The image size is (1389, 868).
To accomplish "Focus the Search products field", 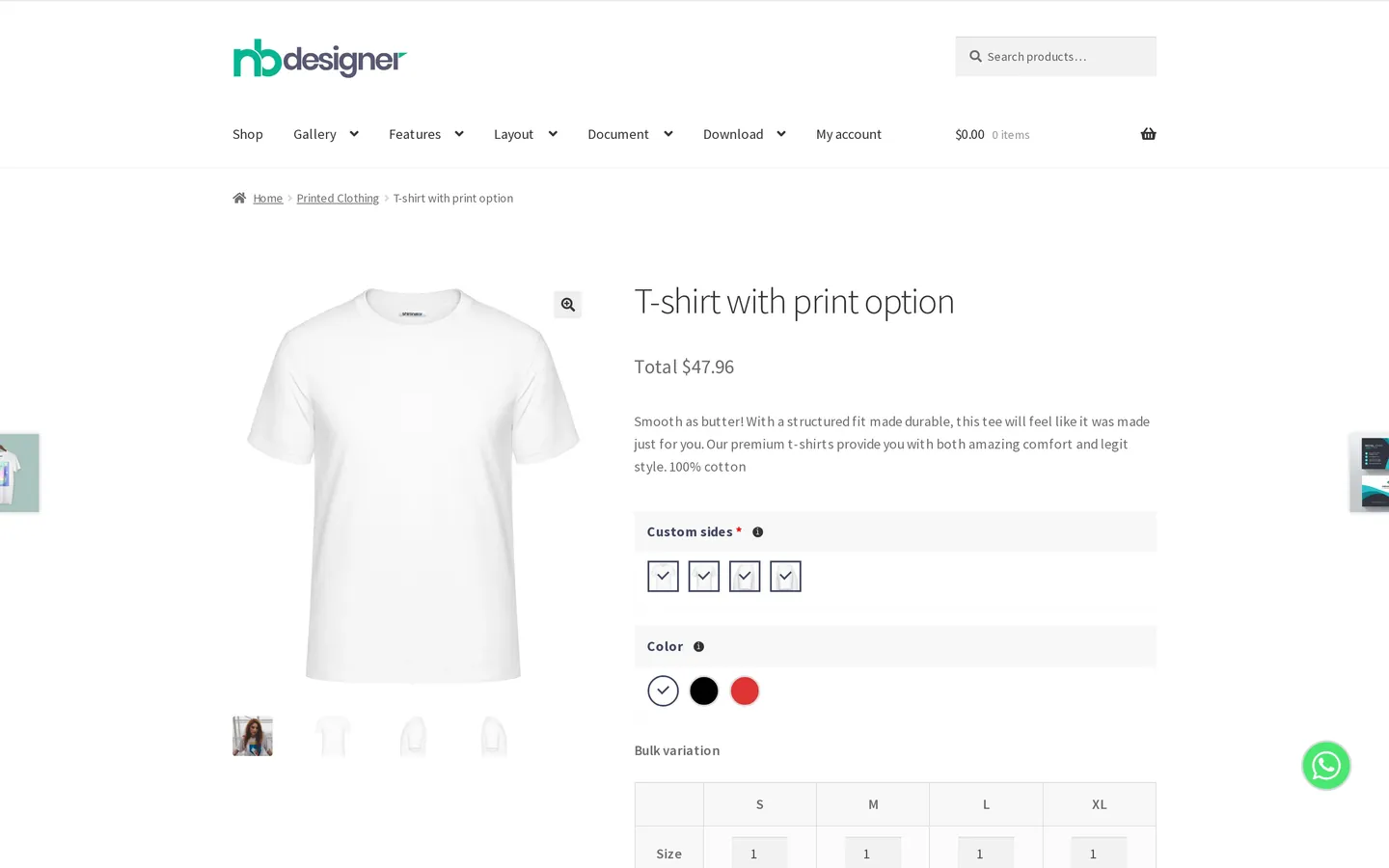I will coord(1055,56).
